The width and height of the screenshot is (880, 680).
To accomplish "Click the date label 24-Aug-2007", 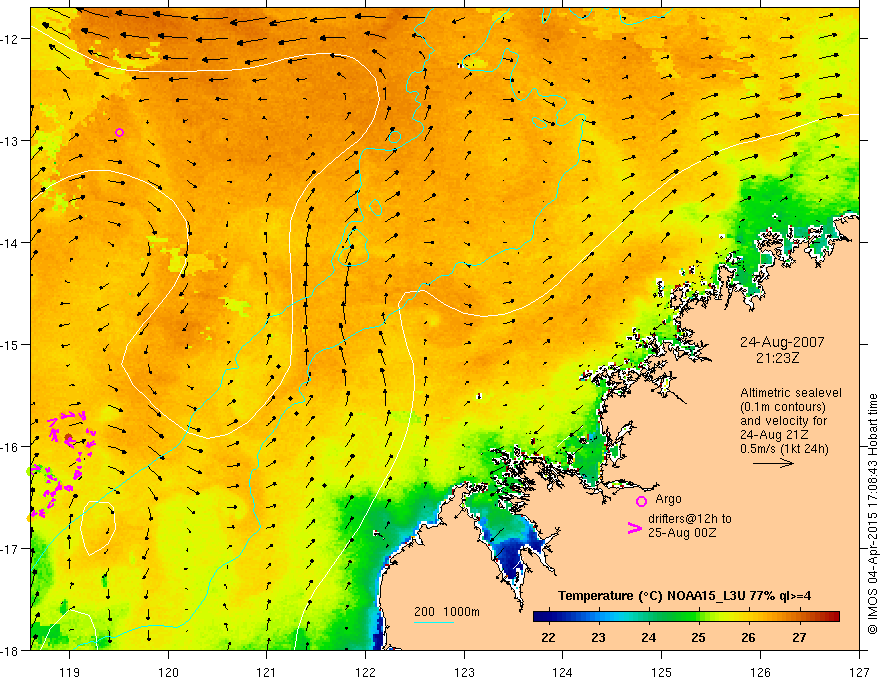I will tap(782, 342).
